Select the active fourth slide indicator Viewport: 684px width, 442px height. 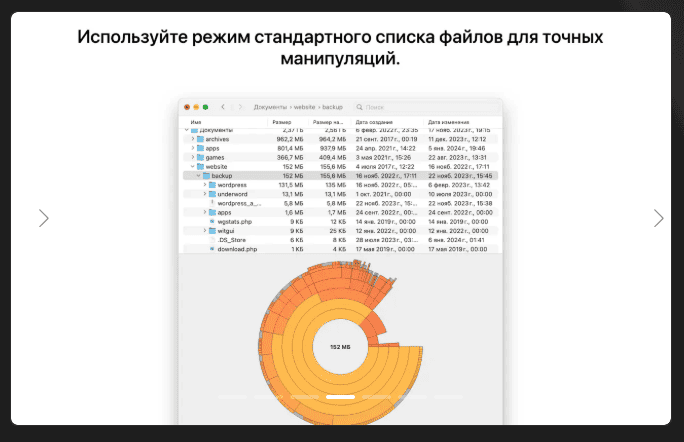pyautogui.click(x=340, y=397)
